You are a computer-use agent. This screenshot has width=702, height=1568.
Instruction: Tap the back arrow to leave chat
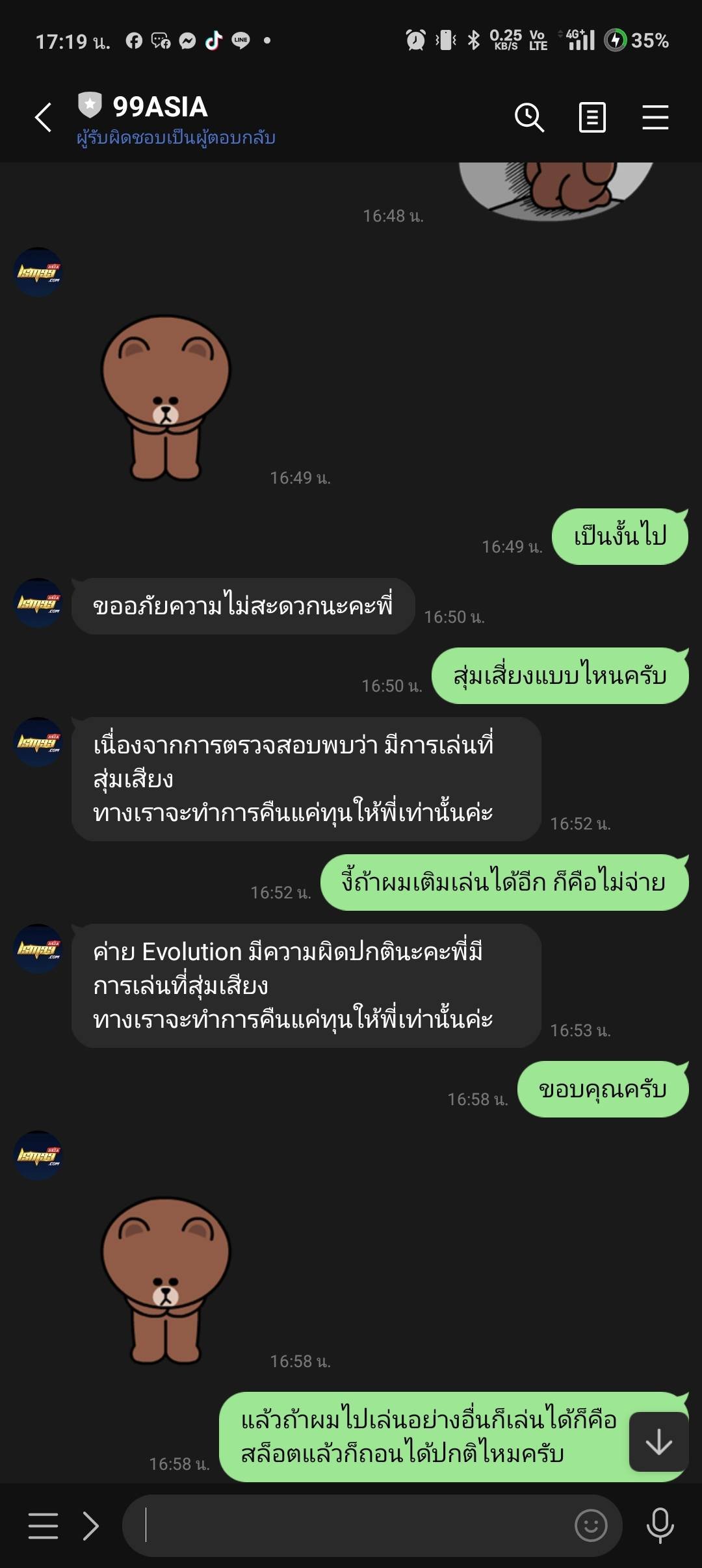click(43, 118)
